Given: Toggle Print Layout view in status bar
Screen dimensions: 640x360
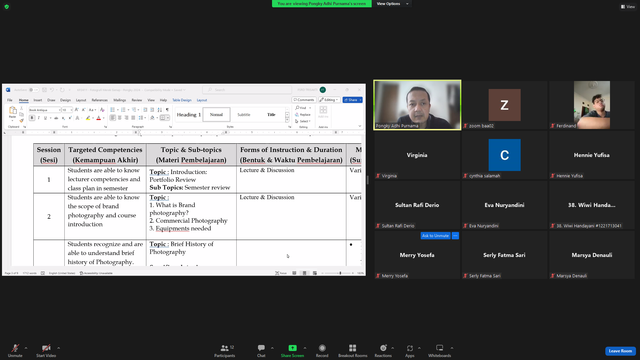Looking at the screenshot, I should pos(304,273).
